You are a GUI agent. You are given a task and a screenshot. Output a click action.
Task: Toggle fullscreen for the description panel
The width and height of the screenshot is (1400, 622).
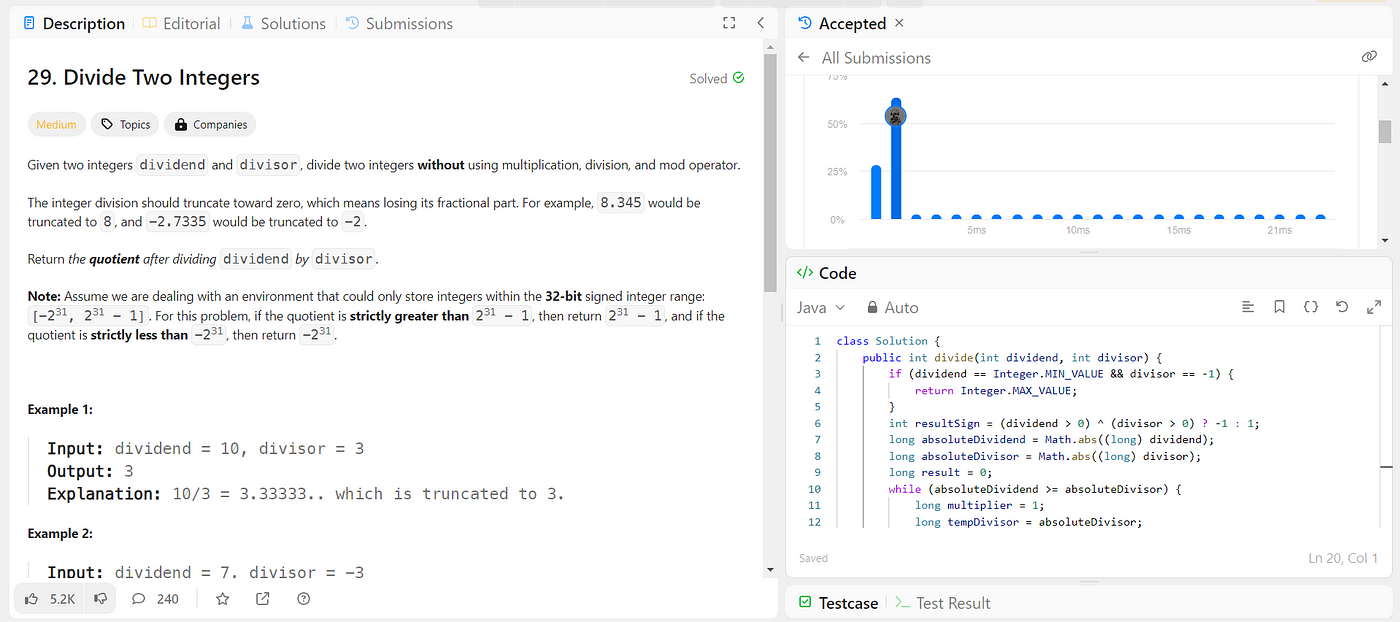click(x=729, y=23)
